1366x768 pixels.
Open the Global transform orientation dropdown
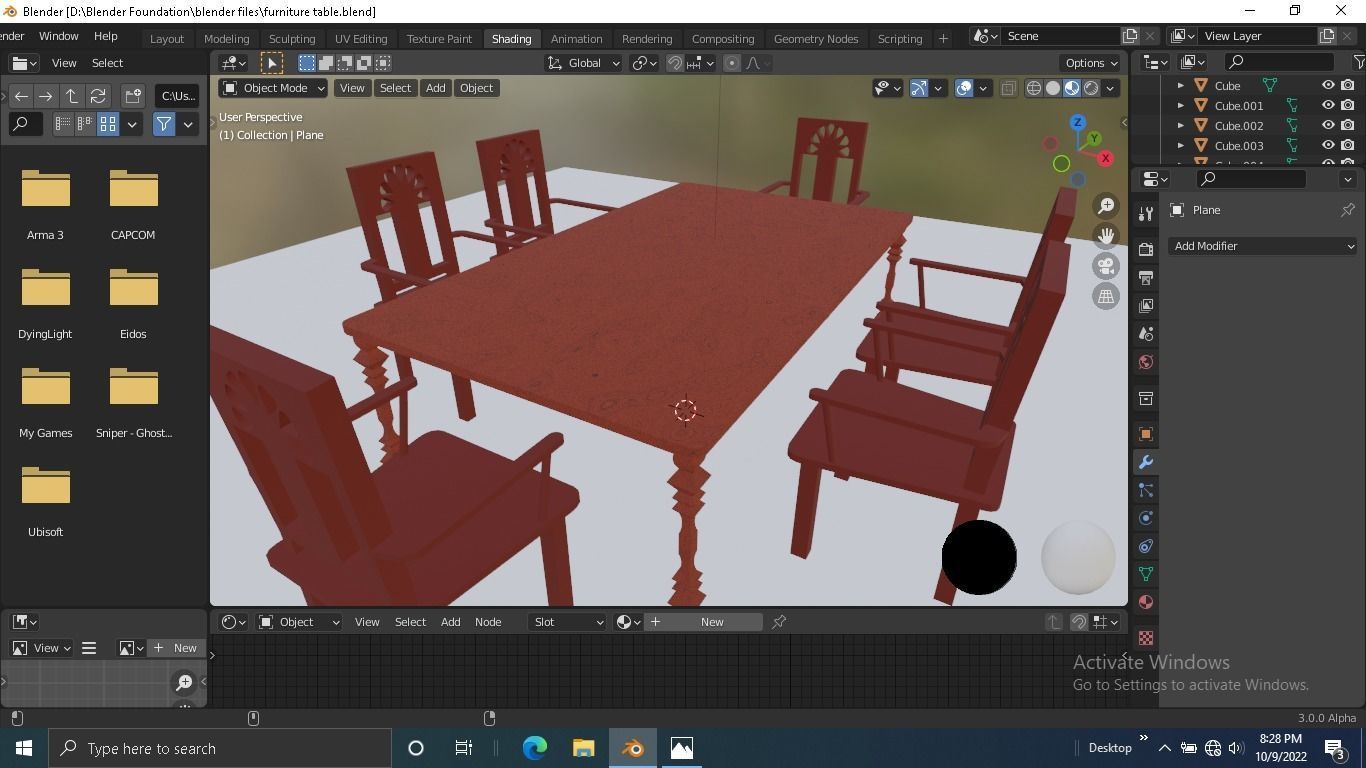click(x=583, y=63)
